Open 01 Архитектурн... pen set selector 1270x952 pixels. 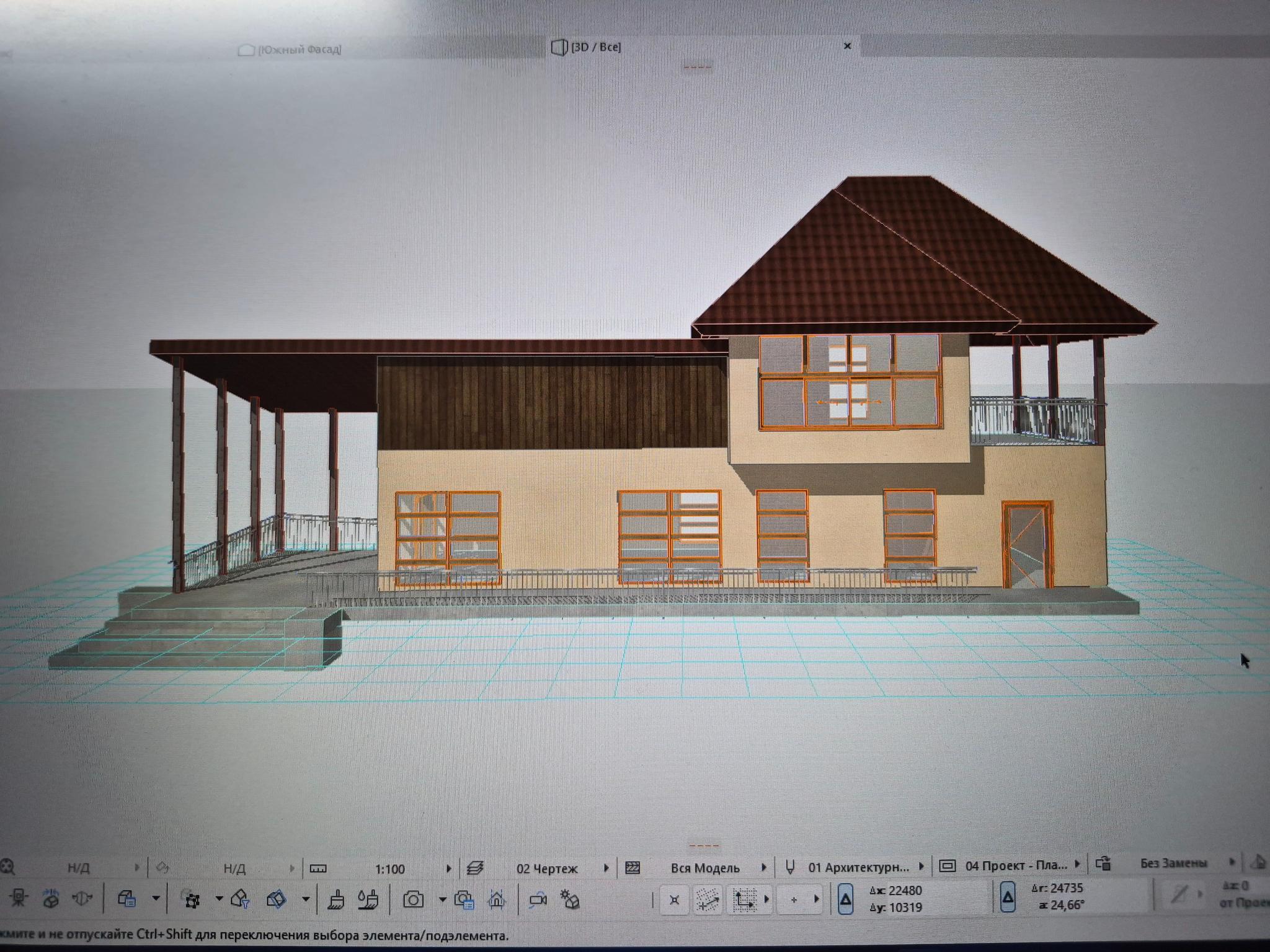tap(858, 867)
